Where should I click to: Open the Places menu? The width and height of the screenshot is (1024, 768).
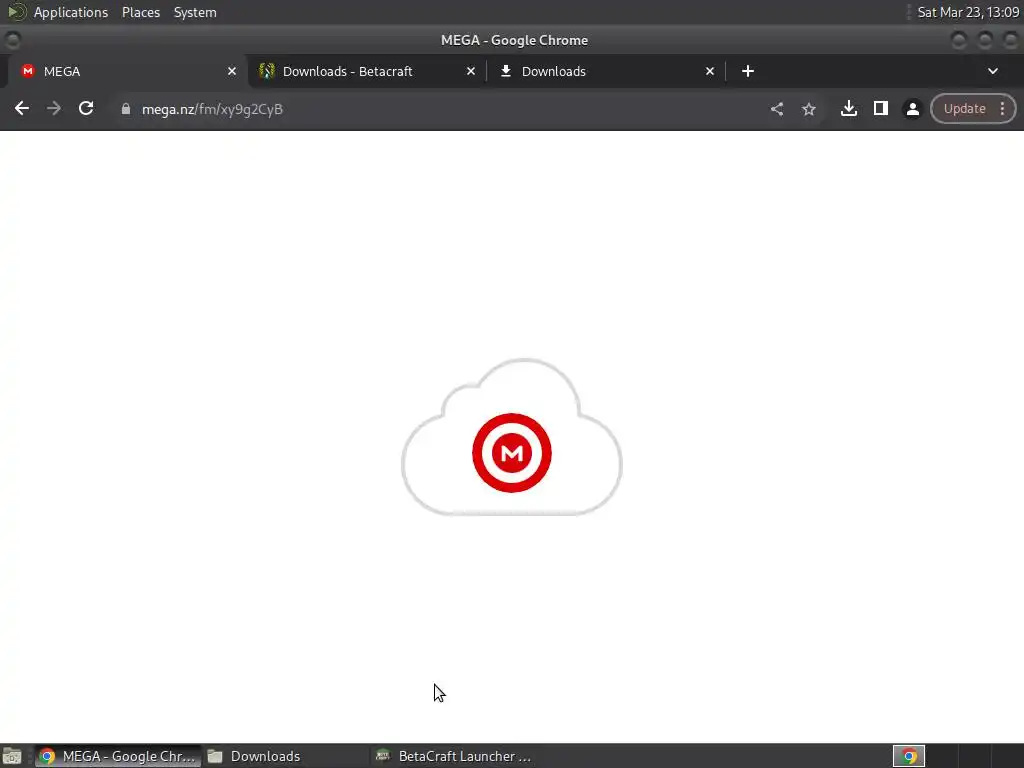[140, 12]
